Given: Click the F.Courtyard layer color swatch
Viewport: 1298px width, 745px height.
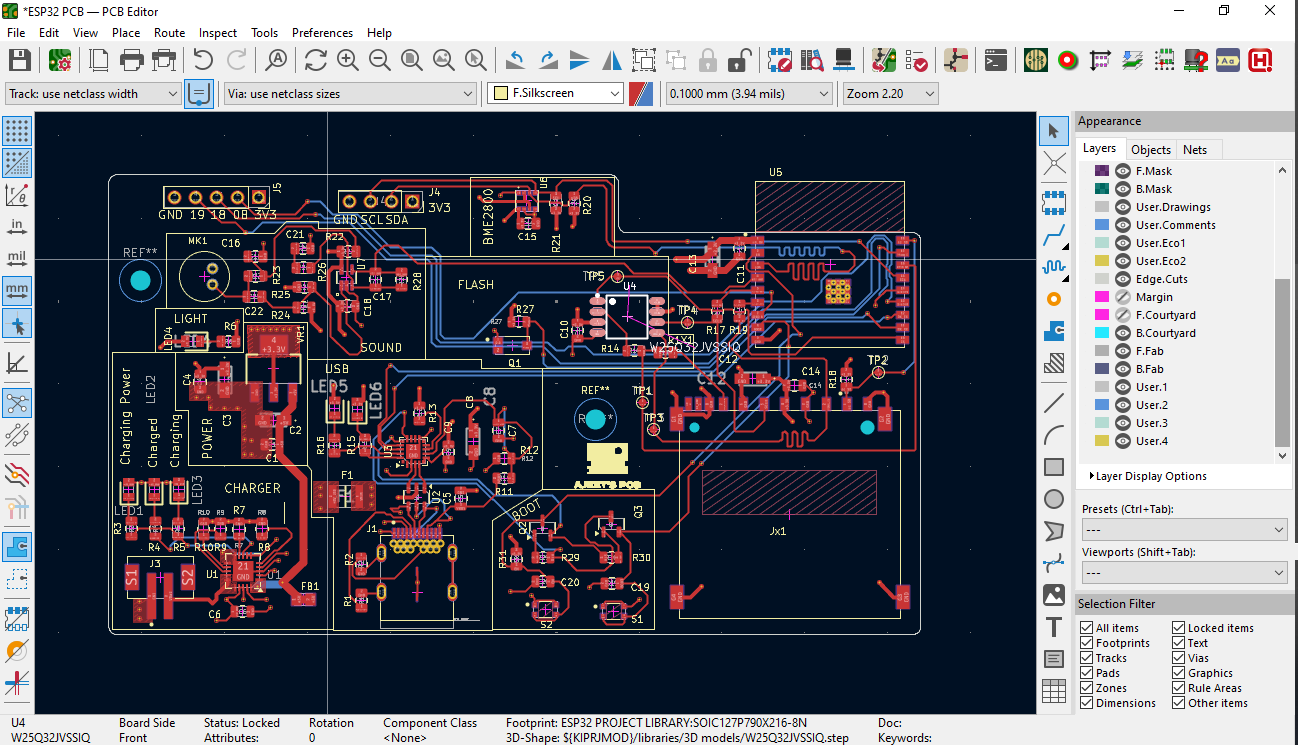Looking at the screenshot, I should click(x=1102, y=315).
